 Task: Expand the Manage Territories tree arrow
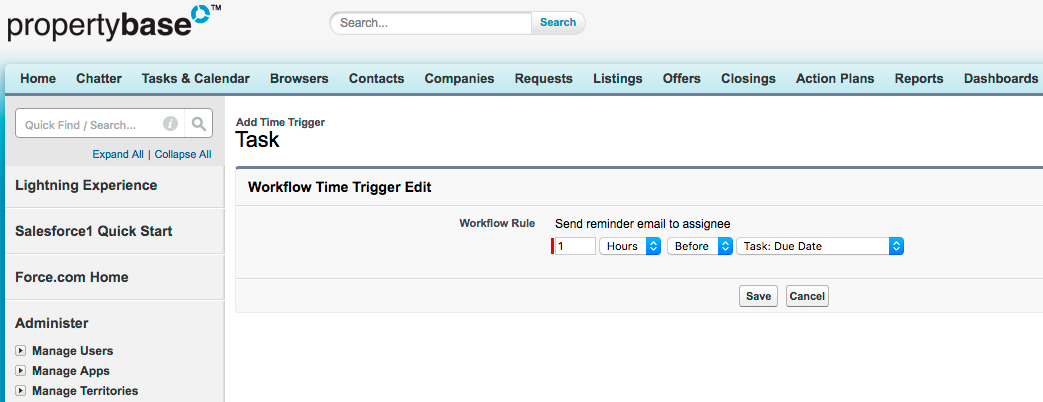click(21, 391)
